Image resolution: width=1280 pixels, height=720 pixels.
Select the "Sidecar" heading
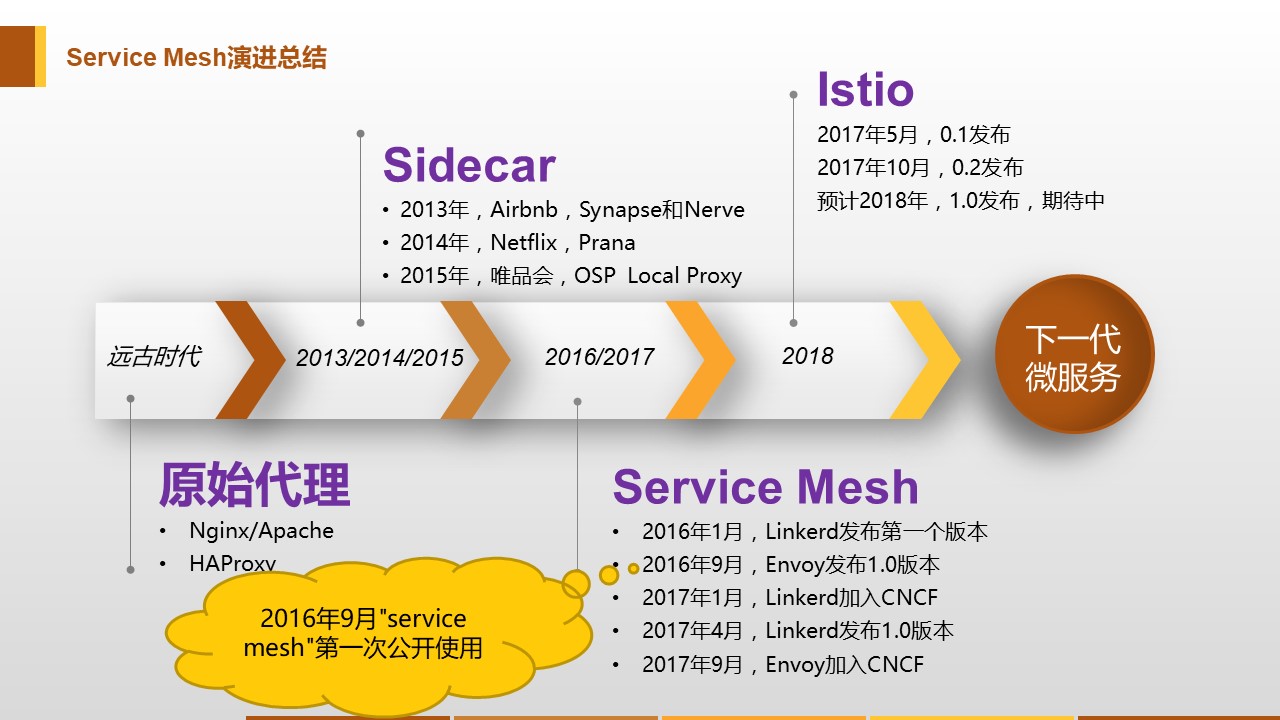pyautogui.click(x=469, y=165)
